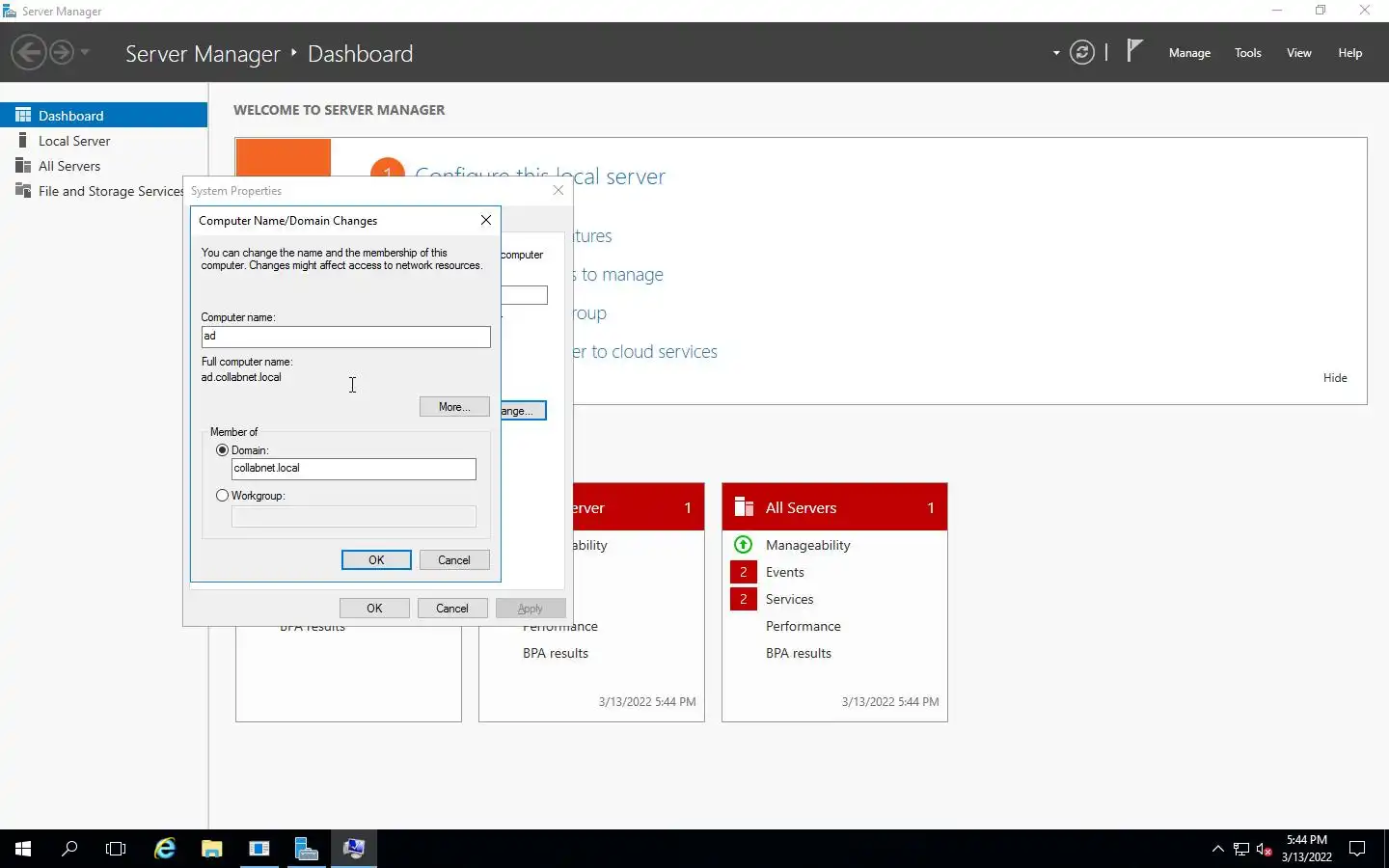Open Events in the All Servers tile
Image resolution: width=1389 pixels, height=868 pixels.
click(785, 572)
